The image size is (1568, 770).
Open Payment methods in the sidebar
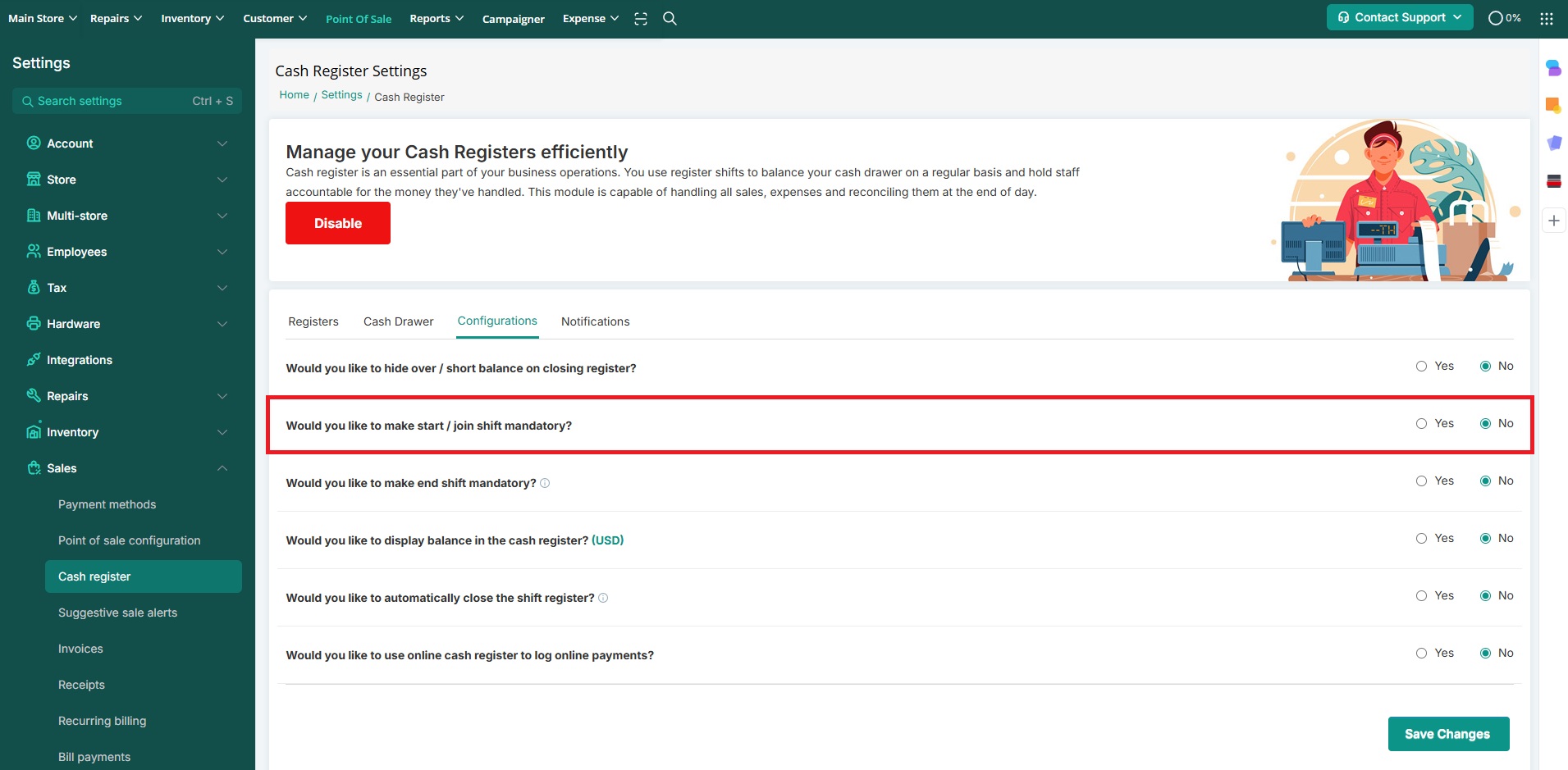click(107, 504)
